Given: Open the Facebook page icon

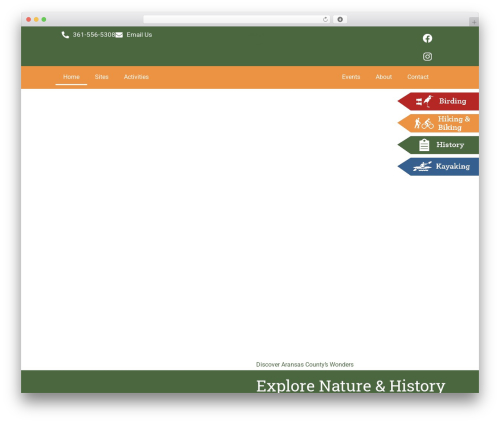Looking at the screenshot, I should [427, 38].
